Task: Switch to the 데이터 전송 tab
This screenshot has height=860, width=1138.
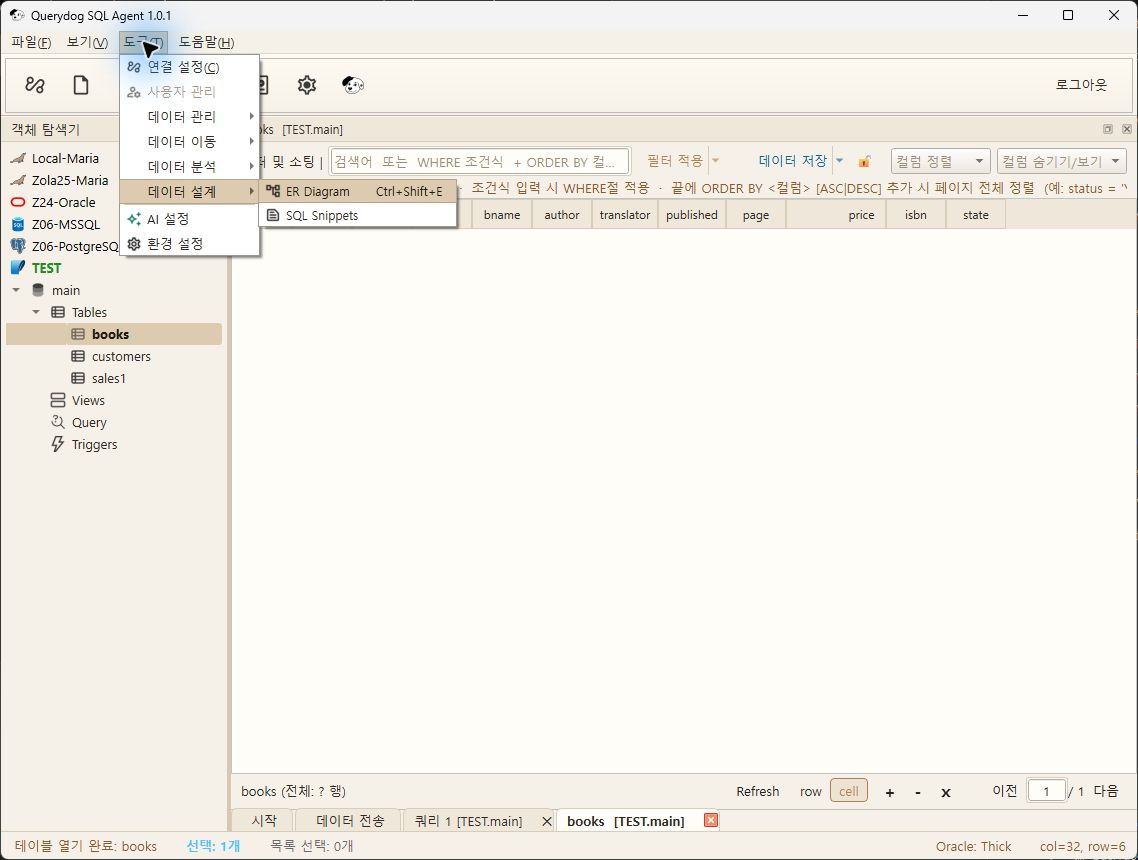Action: click(x=350, y=821)
